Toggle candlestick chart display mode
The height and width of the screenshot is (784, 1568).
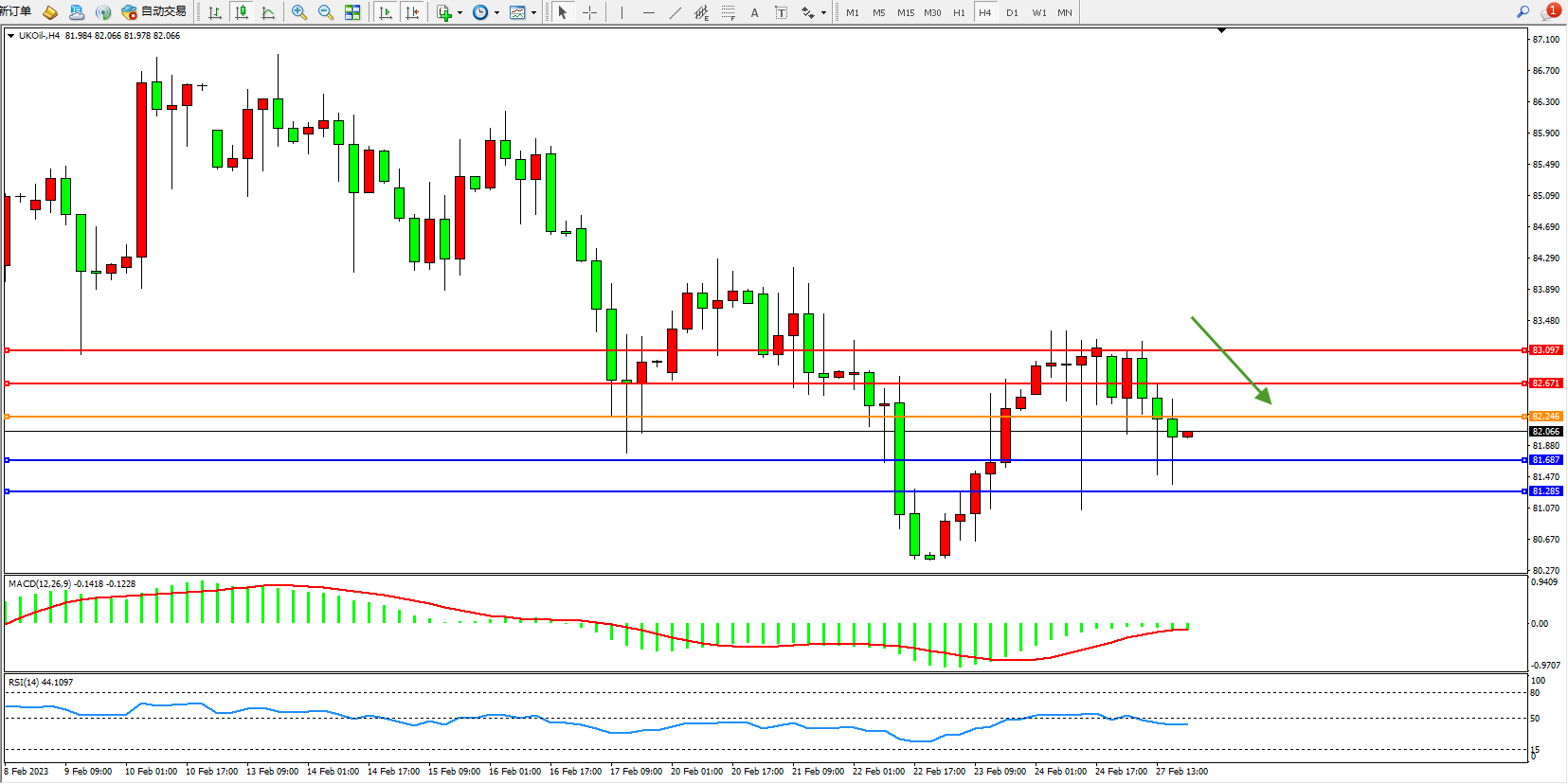[x=242, y=12]
